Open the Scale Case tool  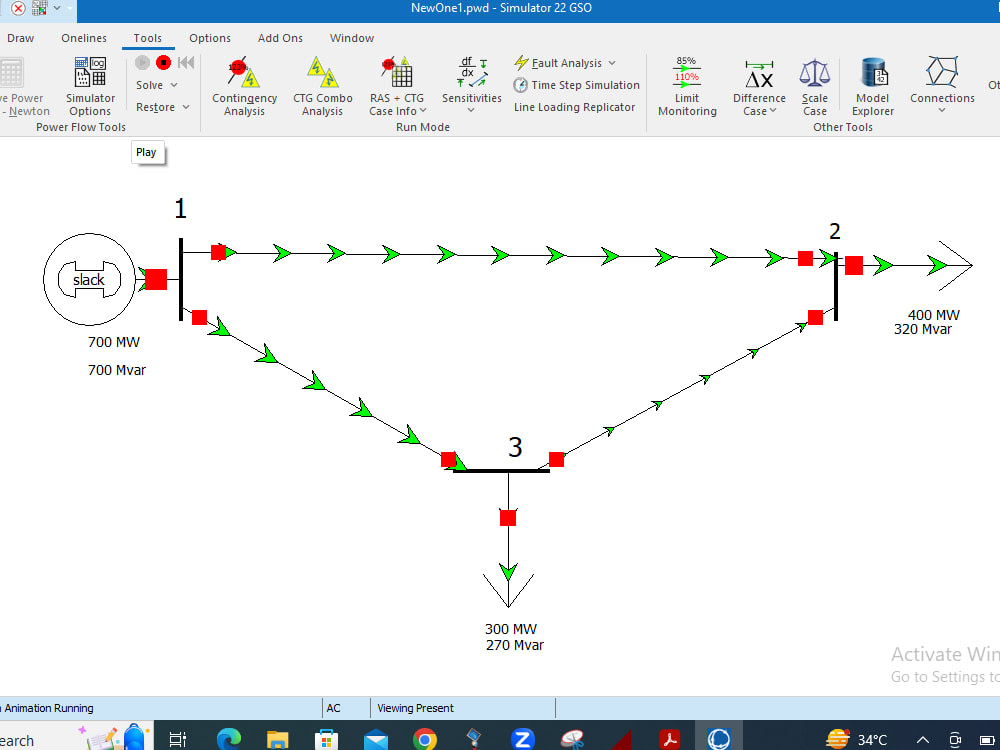click(814, 87)
